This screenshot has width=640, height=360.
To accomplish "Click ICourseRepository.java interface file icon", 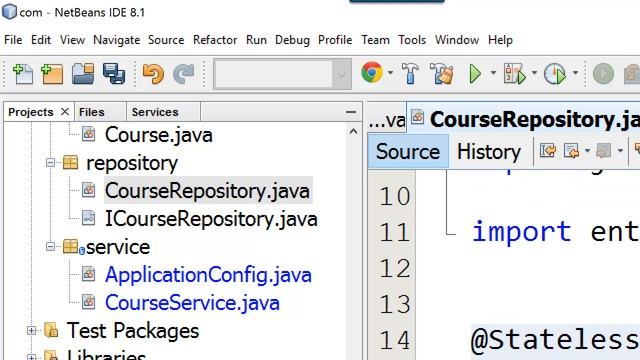I will click(89, 218).
